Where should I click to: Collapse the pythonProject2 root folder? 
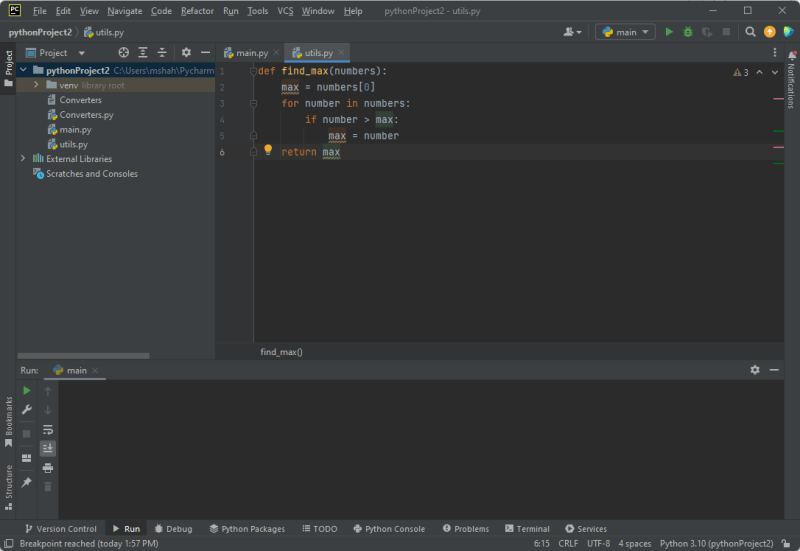point(23,70)
